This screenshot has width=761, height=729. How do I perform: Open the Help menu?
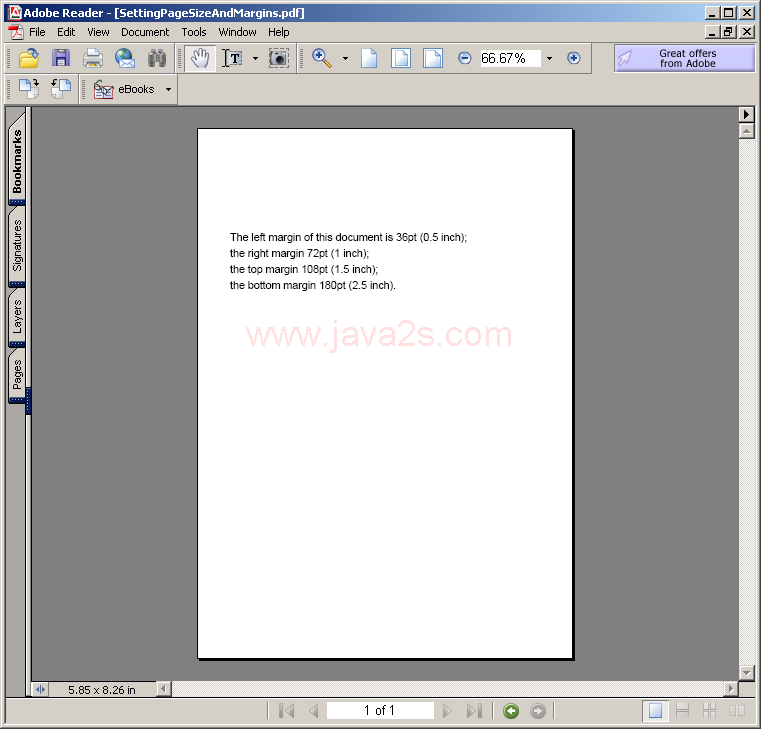pos(279,32)
